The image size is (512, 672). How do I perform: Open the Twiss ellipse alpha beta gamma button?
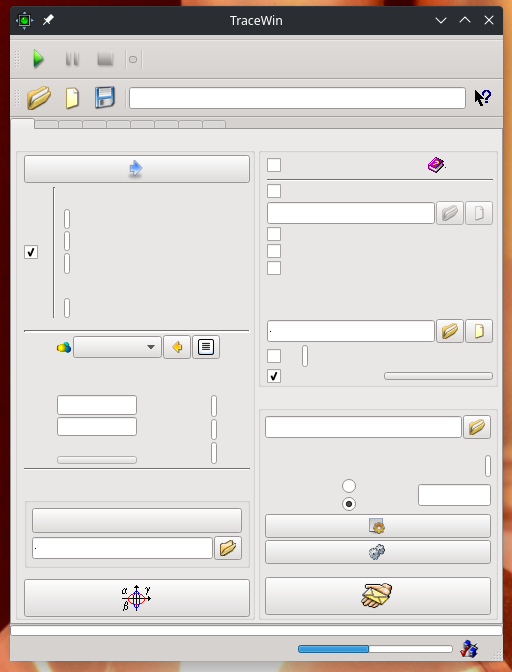137,598
